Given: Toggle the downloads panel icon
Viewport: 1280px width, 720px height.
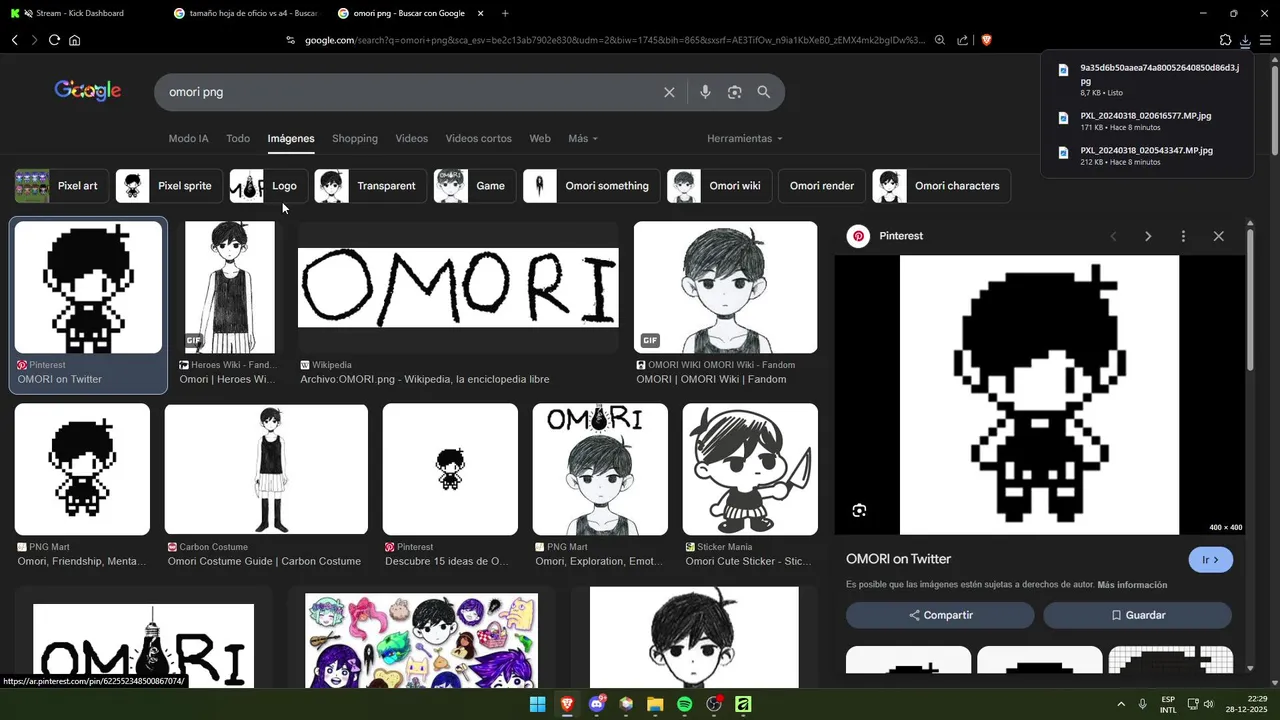Looking at the screenshot, I should click(x=1245, y=40).
